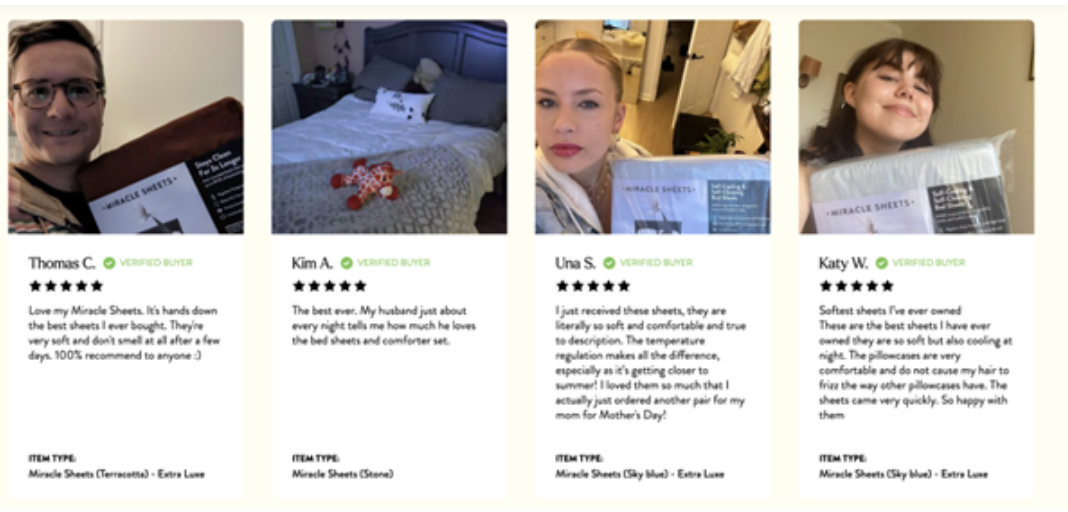Select item type Miracle Sheets (Terracotta) - Extra Luxe

click(116, 474)
